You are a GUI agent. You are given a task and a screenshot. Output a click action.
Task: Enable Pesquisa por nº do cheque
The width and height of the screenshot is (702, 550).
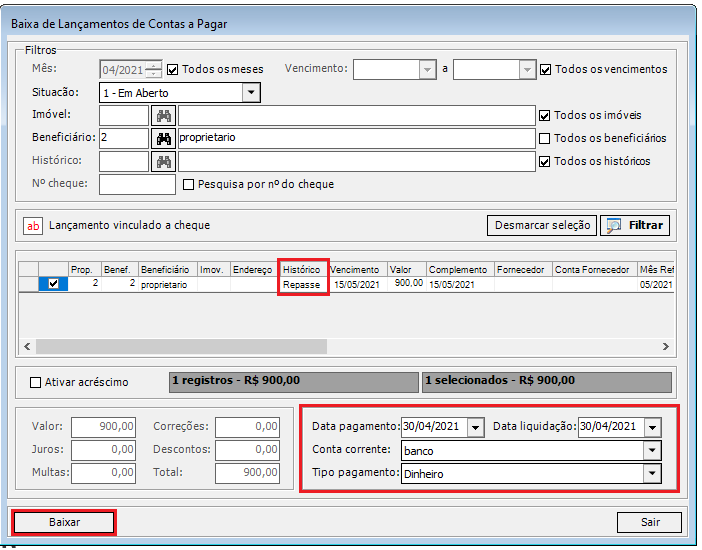pos(188,185)
